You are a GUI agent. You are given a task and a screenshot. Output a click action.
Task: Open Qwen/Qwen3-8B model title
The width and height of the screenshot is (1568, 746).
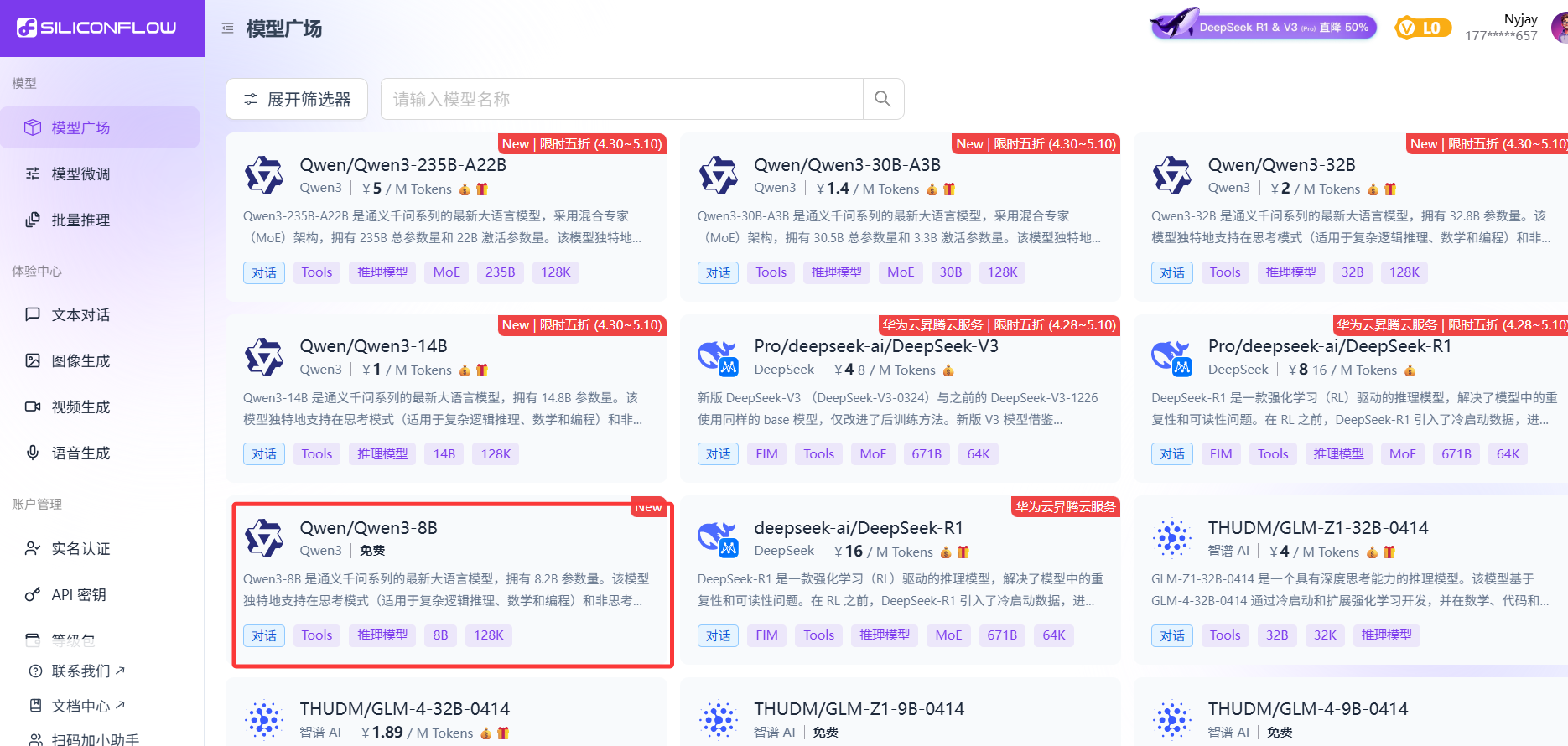(x=369, y=528)
